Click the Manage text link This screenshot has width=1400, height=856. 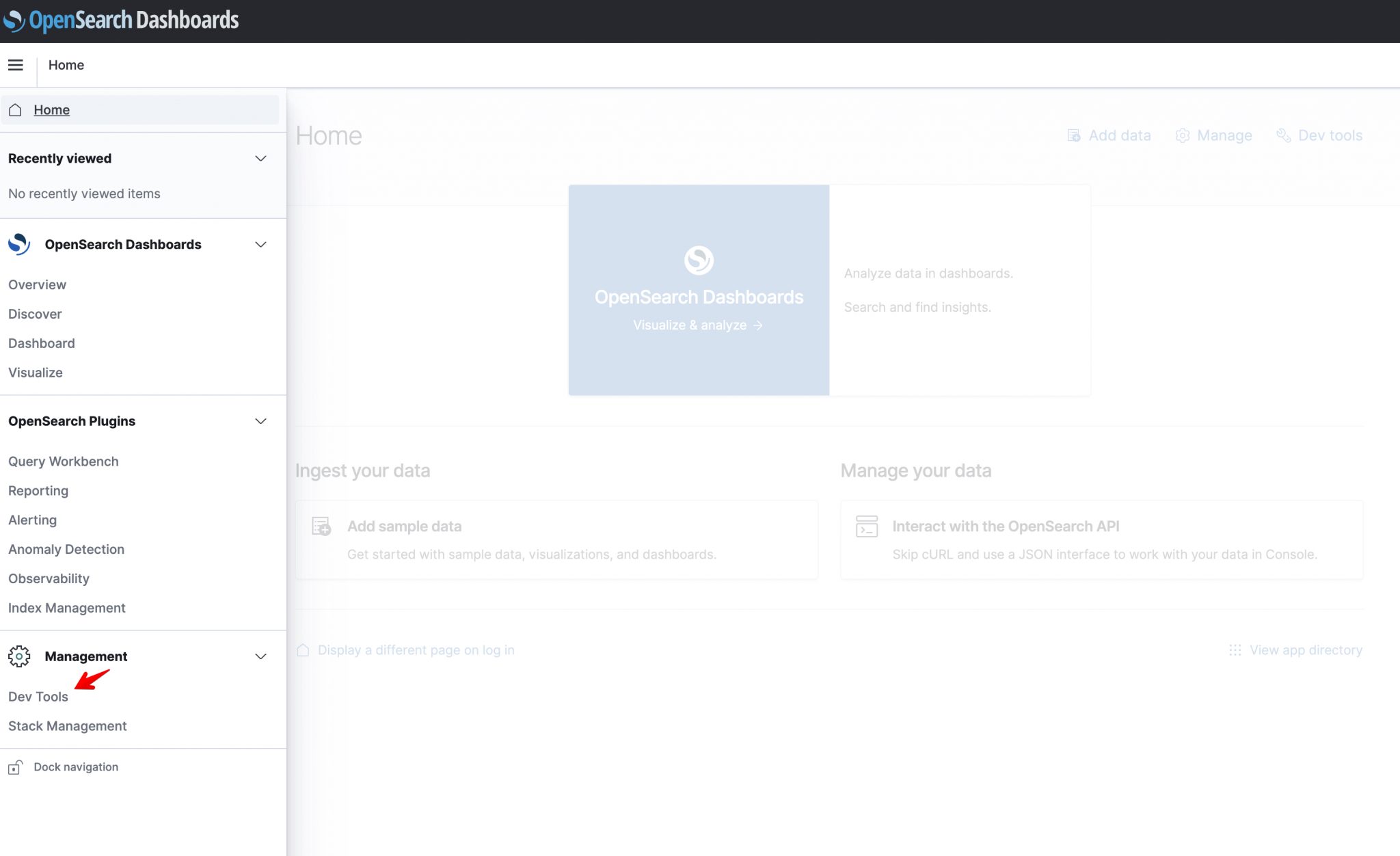click(x=1225, y=135)
